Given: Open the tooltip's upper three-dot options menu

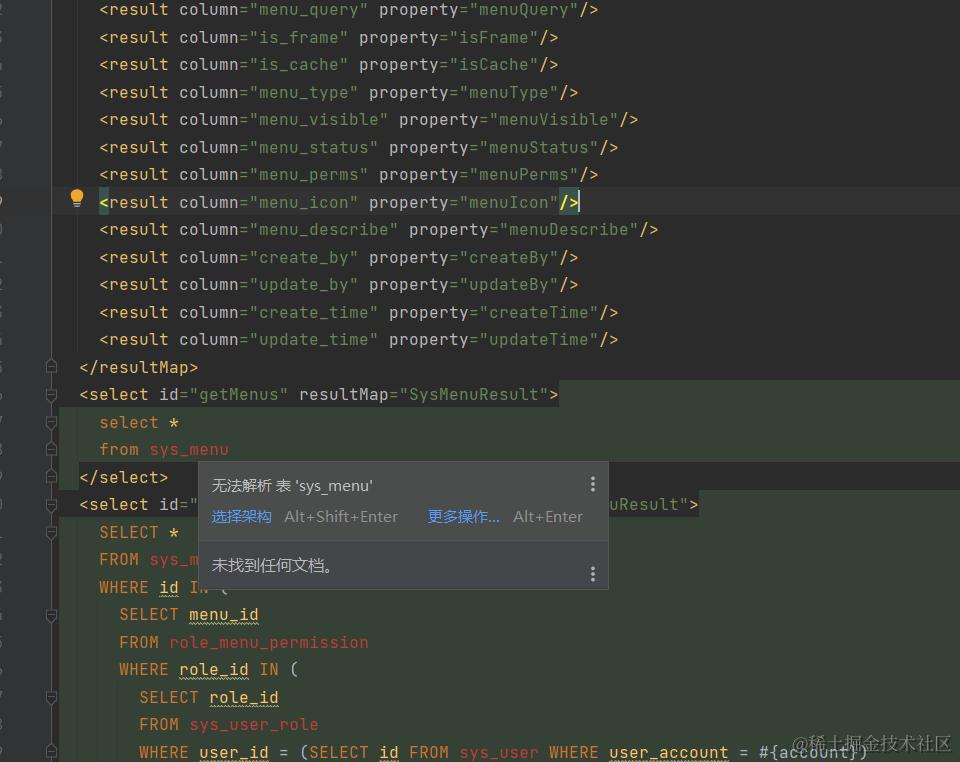Looking at the screenshot, I should 593,485.
